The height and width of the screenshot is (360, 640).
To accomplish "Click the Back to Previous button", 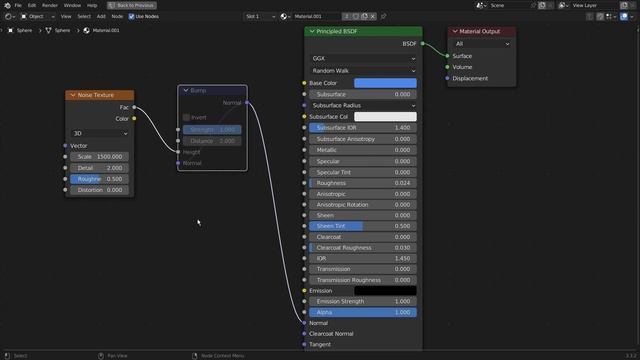I will (132, 5).
